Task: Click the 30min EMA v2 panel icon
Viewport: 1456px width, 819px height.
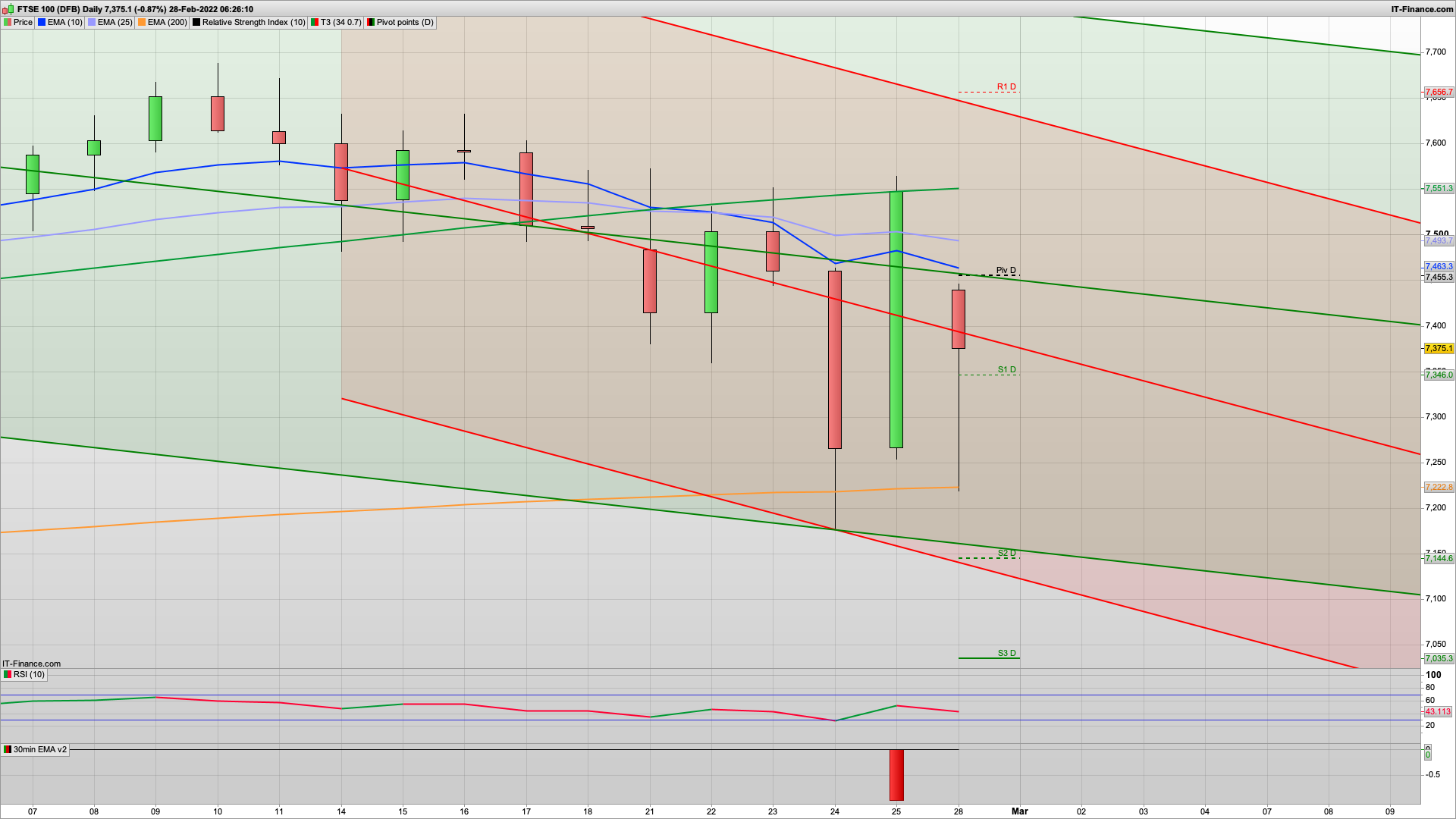Action: 8,749
